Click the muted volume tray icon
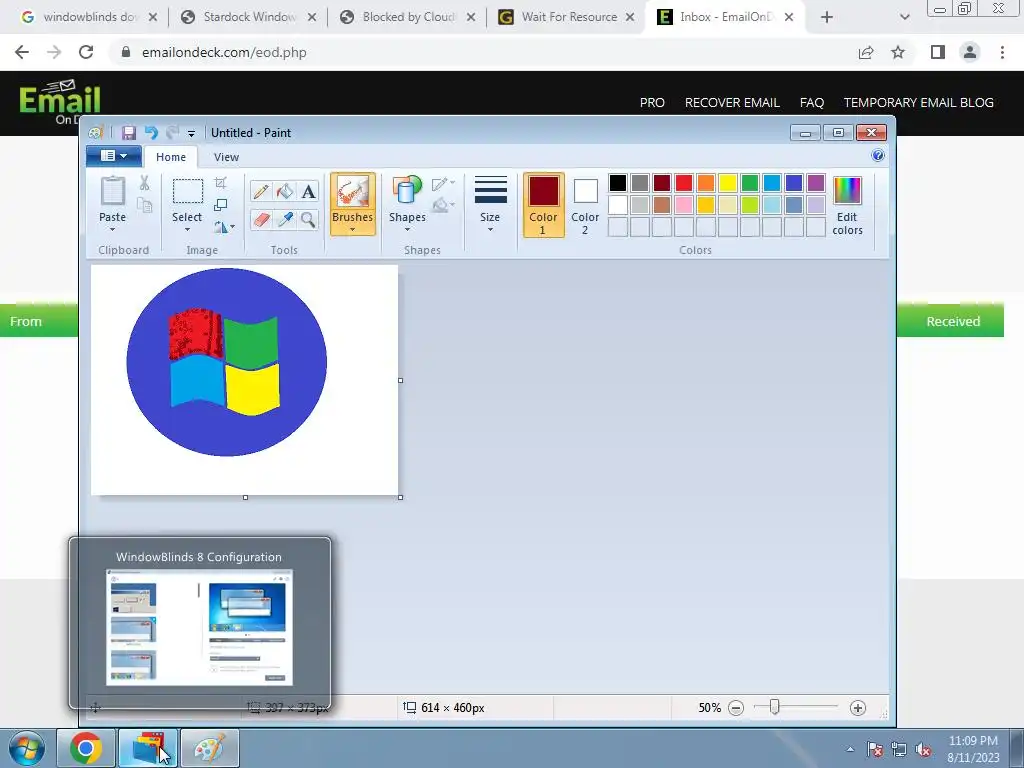This screenshot has height=768, width=1024. [923, 750]
